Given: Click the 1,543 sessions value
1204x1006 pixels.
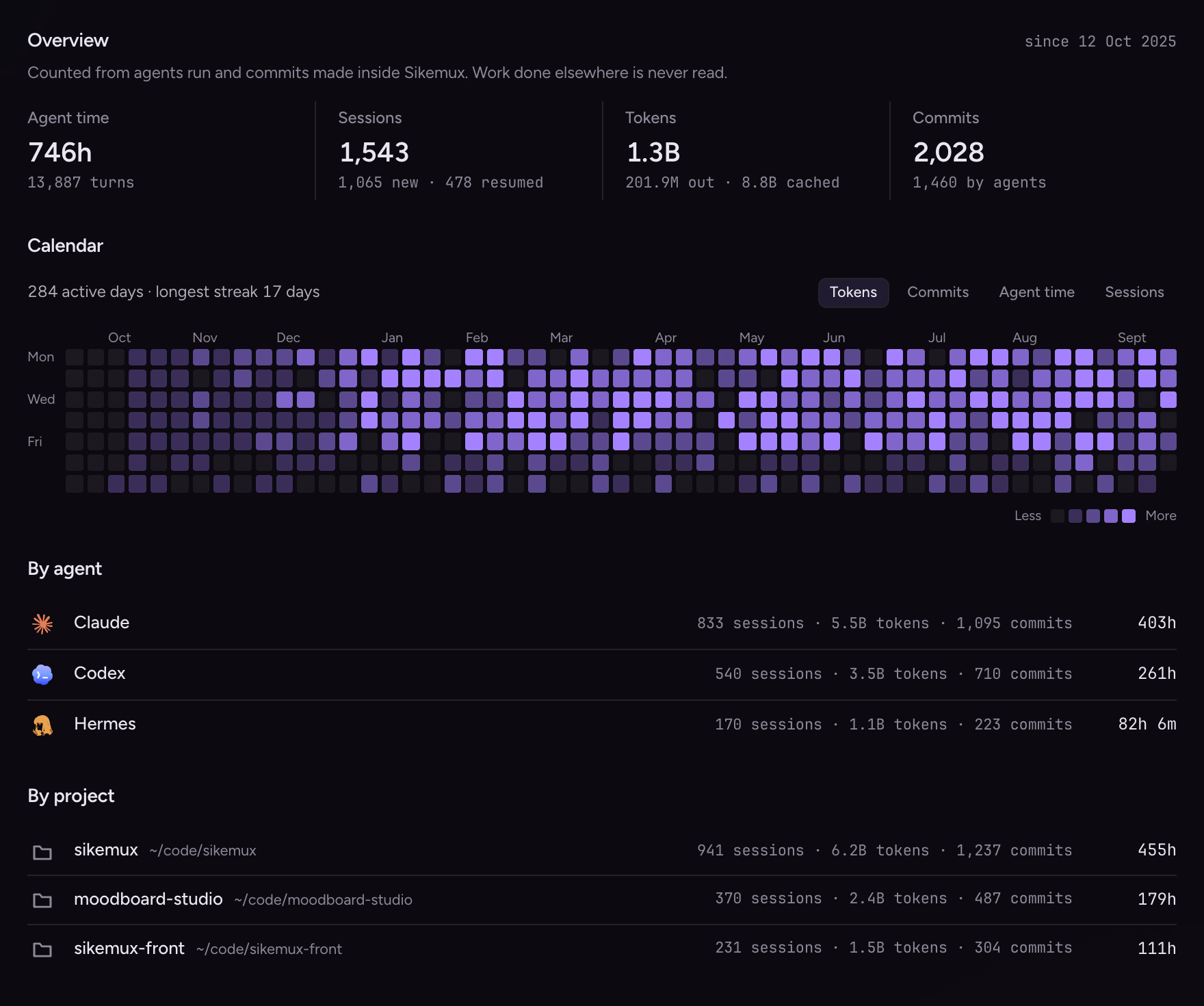Looking at the screenshot, I should click(374, 152).
